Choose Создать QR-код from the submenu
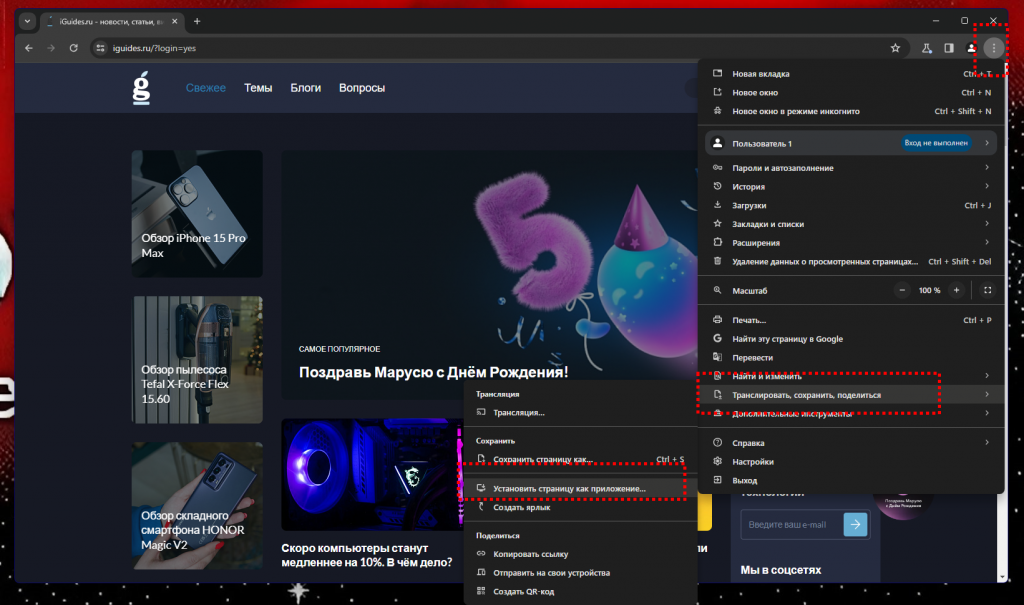The height and width of the screenshot is (605, 1024). point(523,591)
